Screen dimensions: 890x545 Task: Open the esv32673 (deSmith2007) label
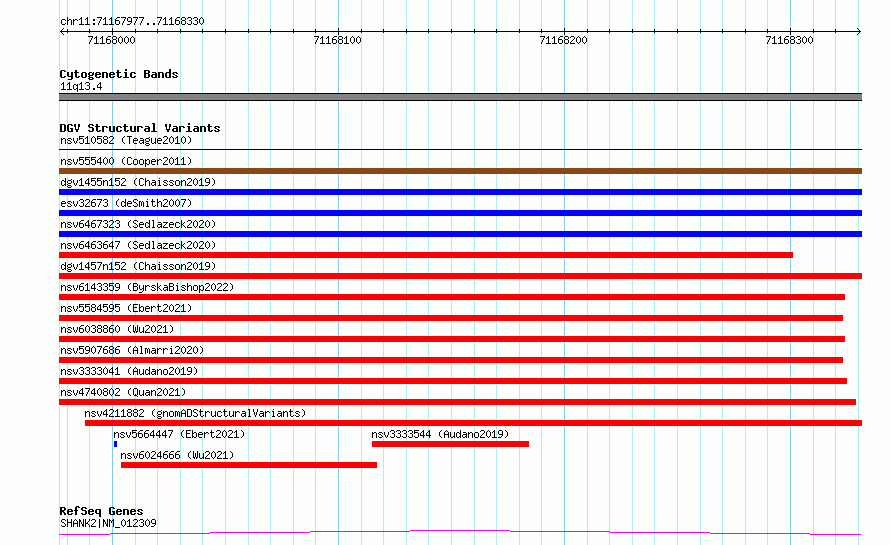(x=126, y=203)
